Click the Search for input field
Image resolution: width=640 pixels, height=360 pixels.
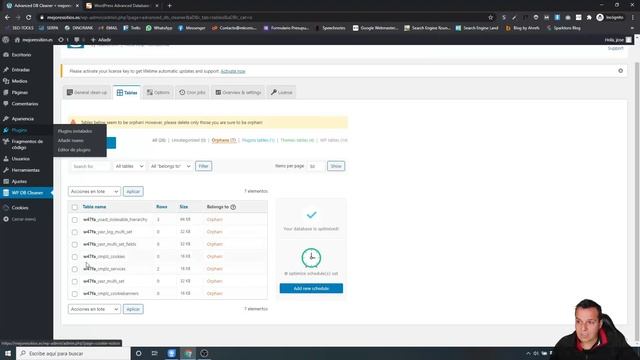point(90,166)
